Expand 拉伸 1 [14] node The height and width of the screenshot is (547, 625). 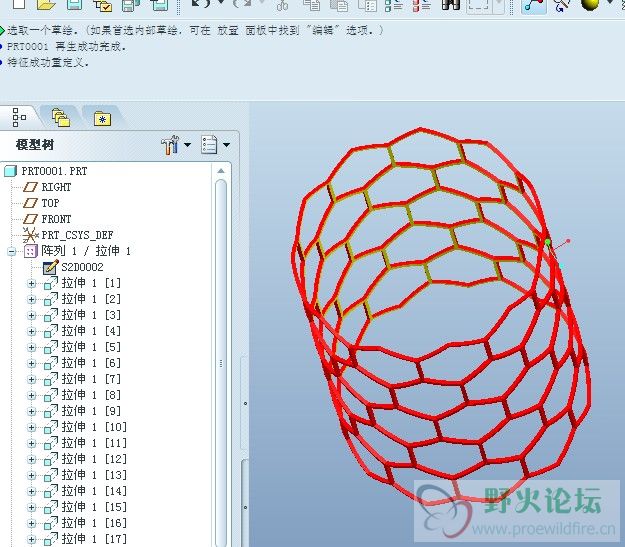(x=31, y=491)
